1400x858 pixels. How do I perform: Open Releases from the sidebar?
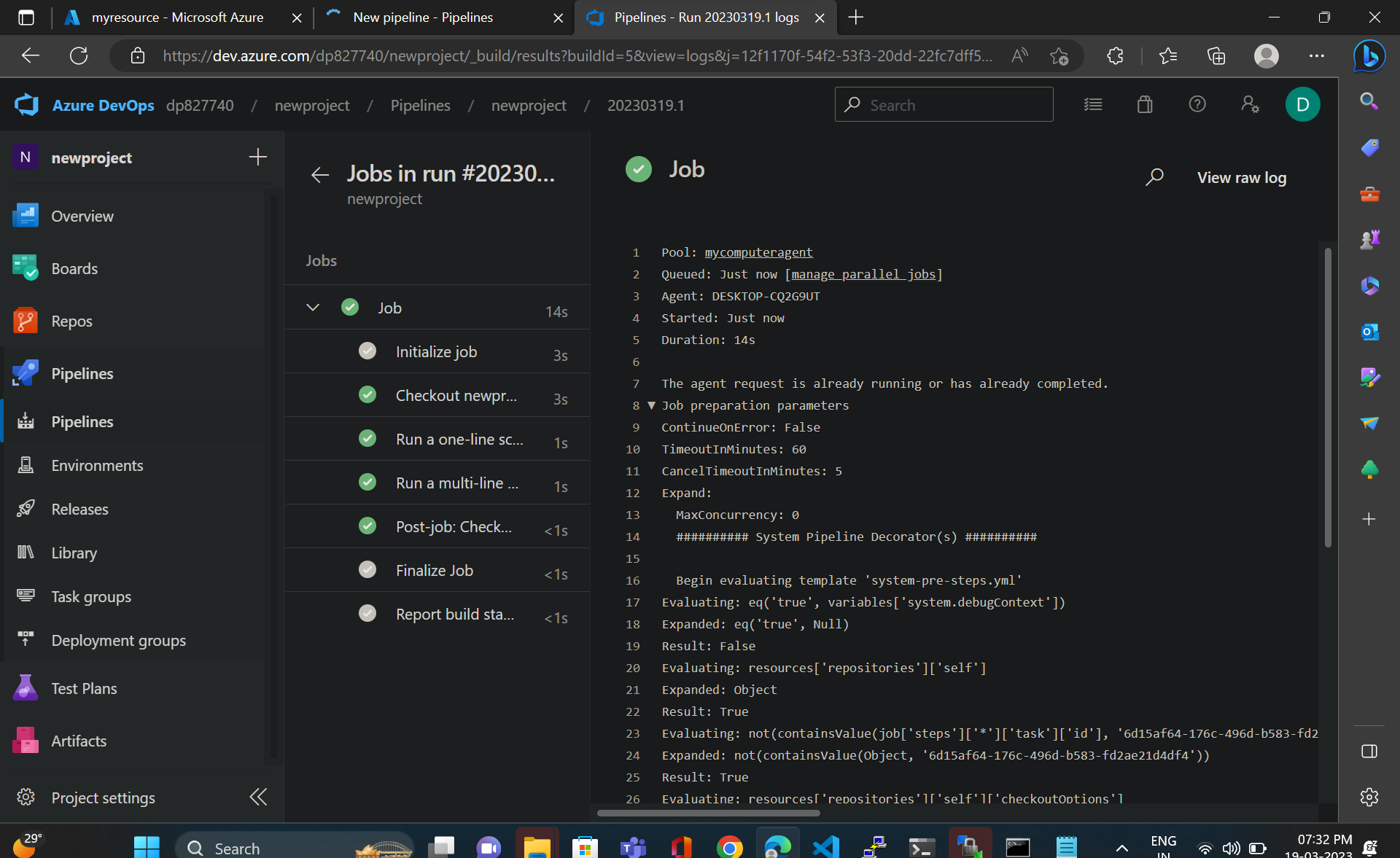coord(79,509)
